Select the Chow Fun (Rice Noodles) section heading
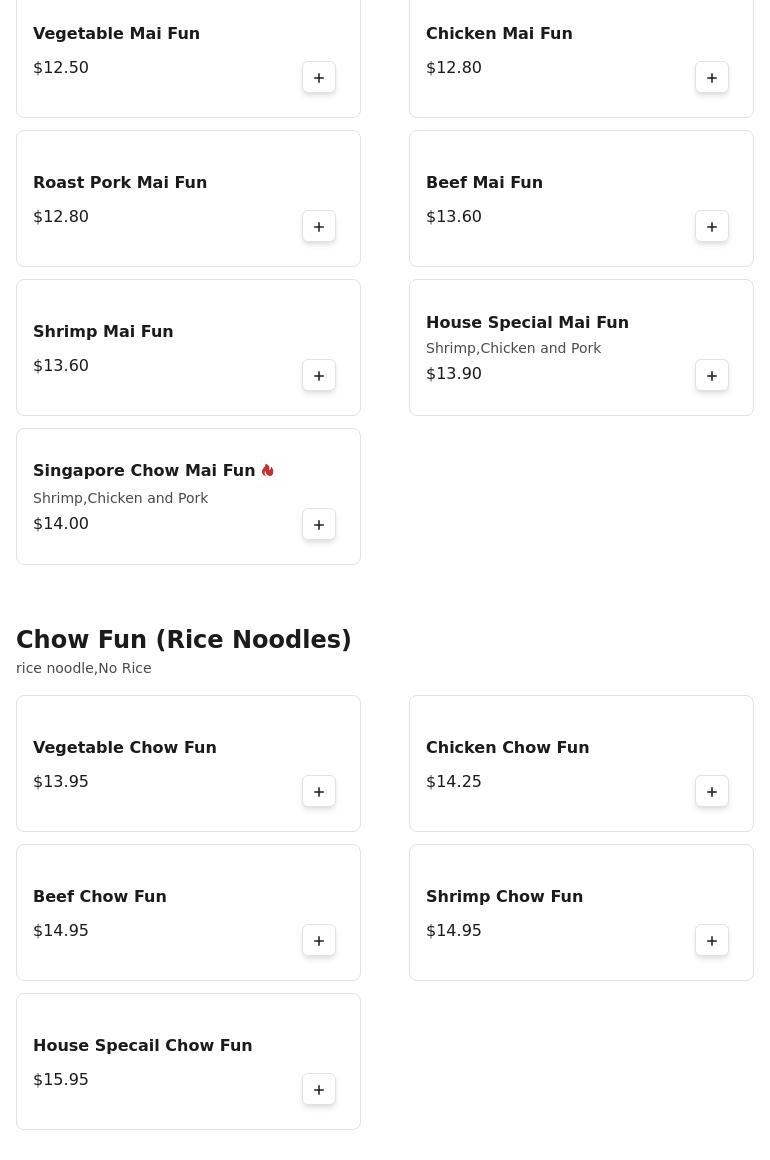770x1160 pixels. [x=183, y=639]
